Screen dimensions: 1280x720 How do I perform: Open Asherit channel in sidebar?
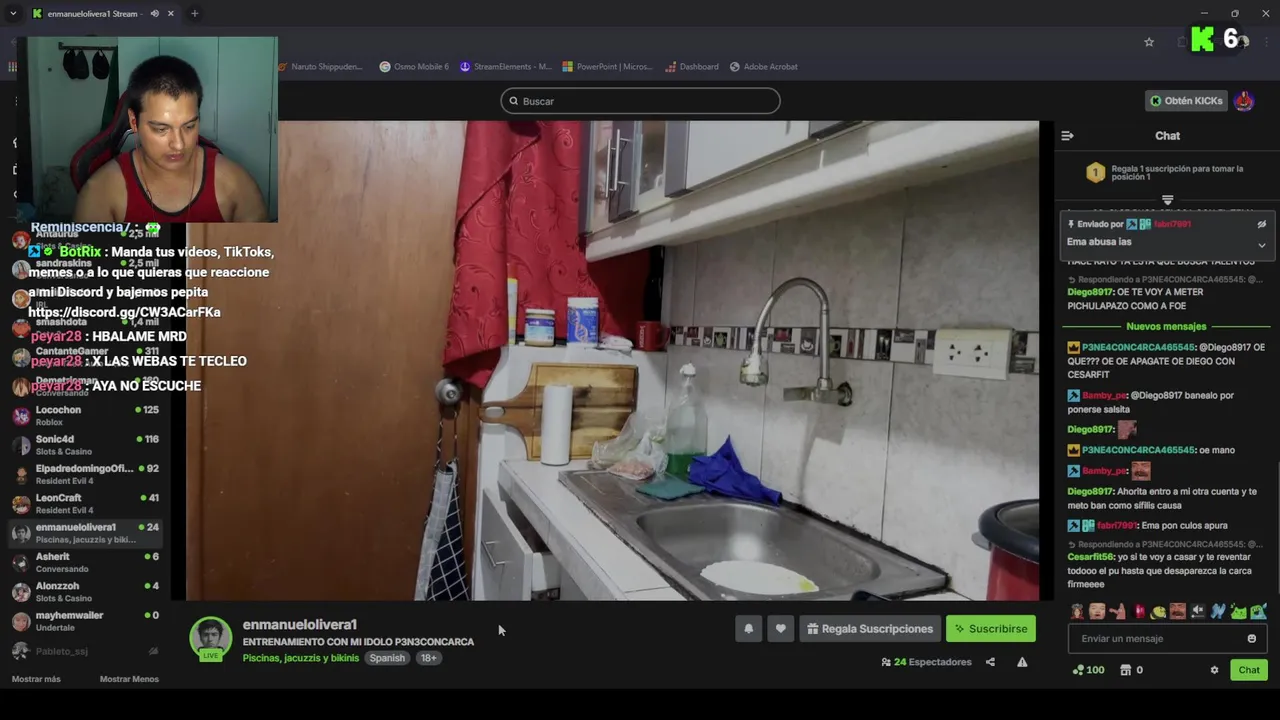click(86, 563)
